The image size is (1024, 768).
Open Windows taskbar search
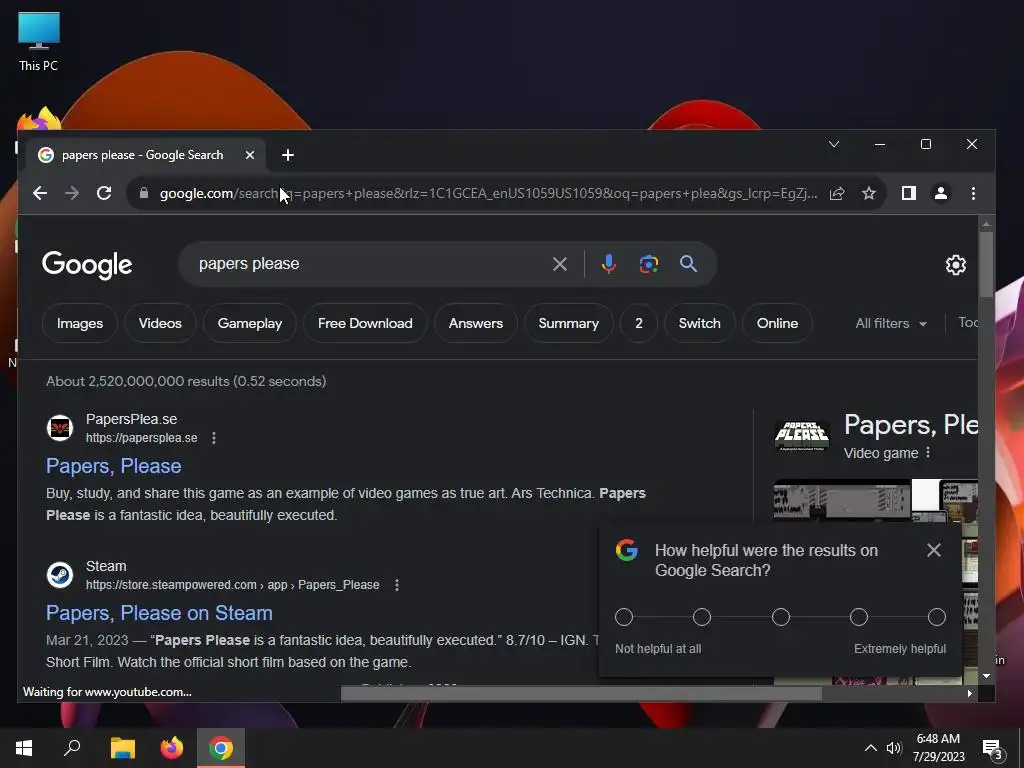coord(72,748)
